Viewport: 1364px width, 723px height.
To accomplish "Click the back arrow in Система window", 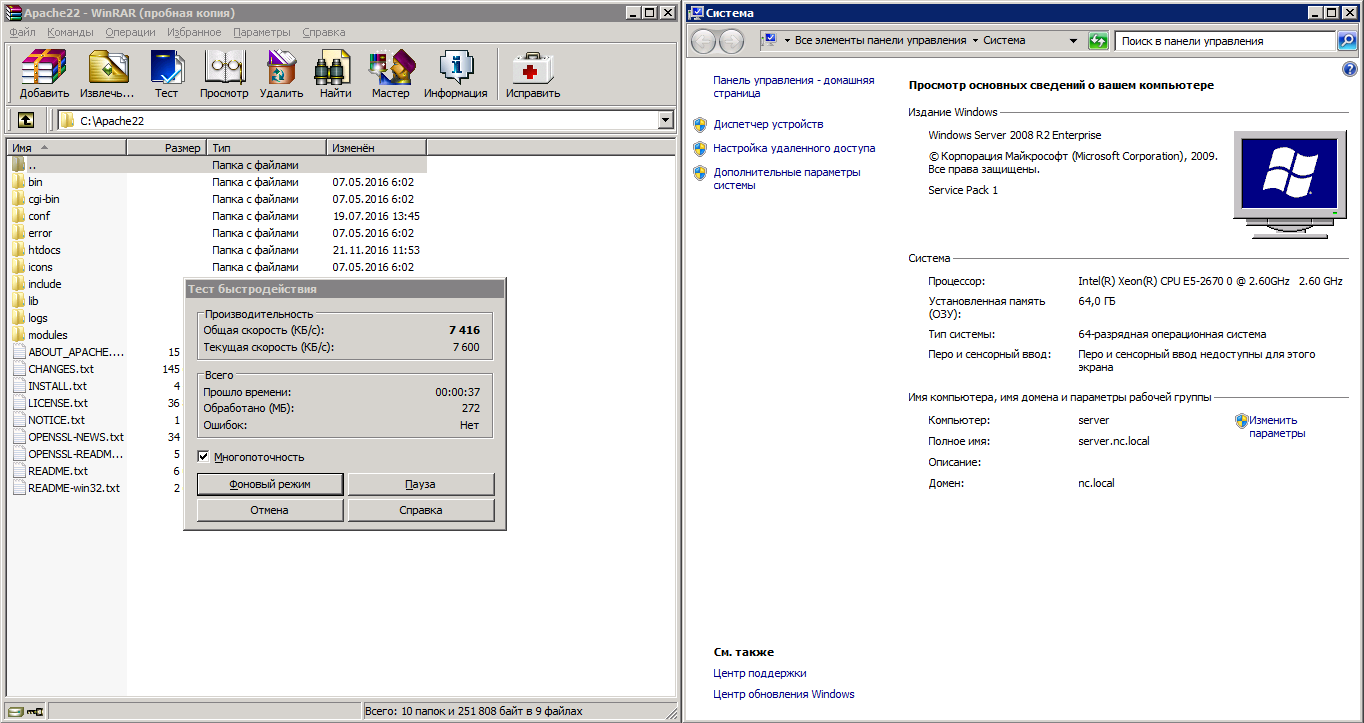I will [x=703, y=41].
